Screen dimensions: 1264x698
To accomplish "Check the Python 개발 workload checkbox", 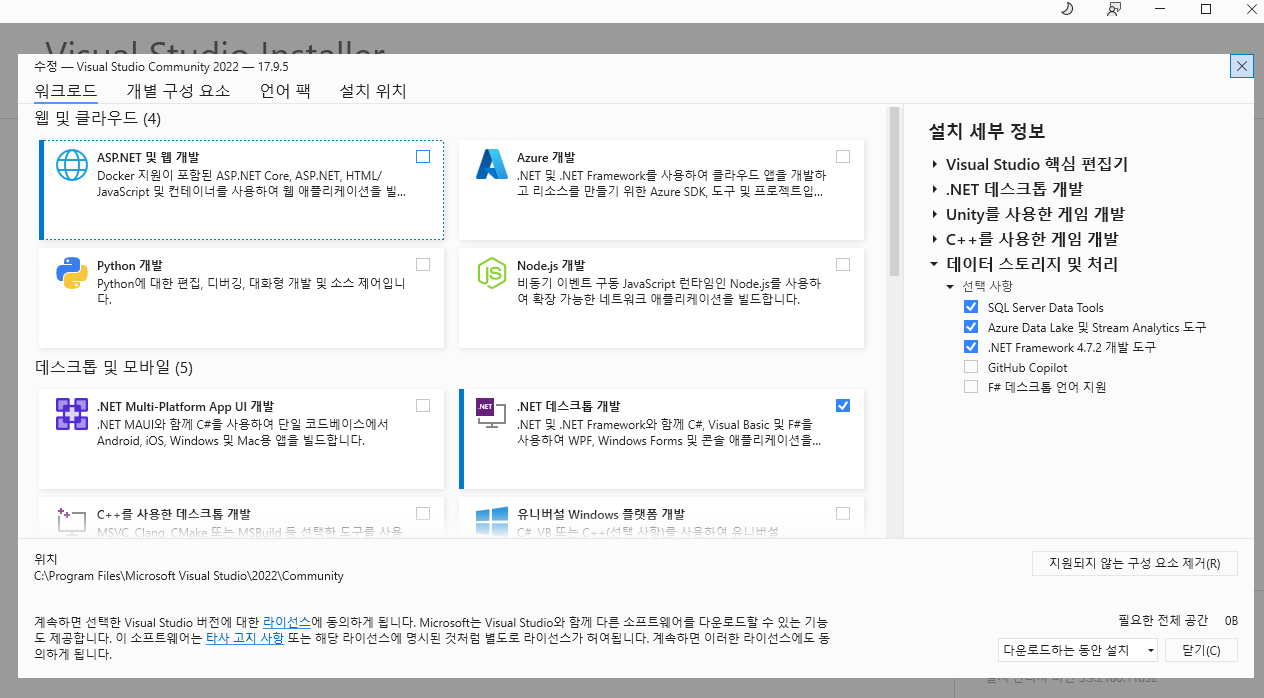I will pyautogui.click(x=423, y=265).
